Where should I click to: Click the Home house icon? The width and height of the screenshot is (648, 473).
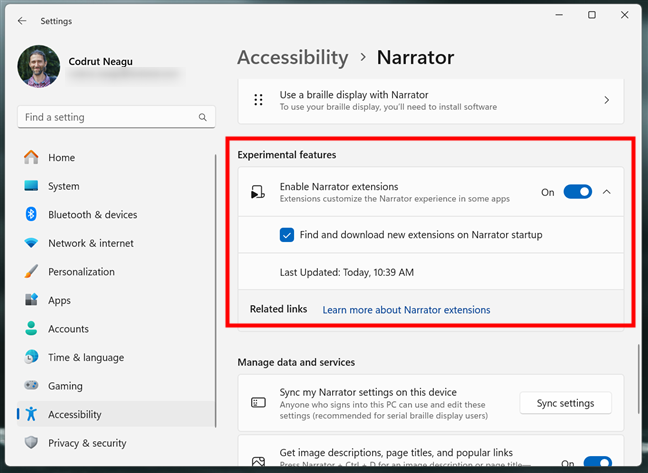coord(31,157)
